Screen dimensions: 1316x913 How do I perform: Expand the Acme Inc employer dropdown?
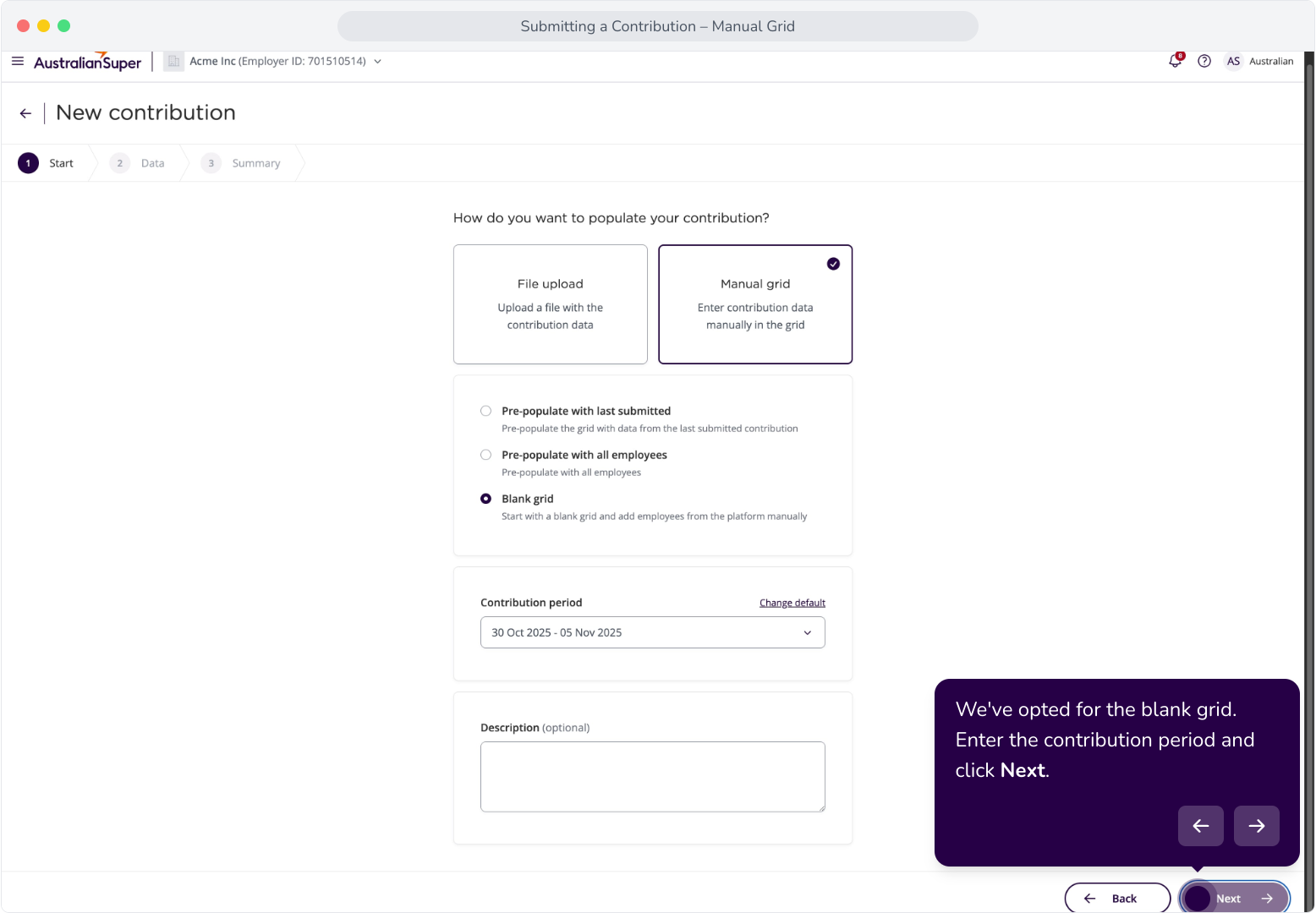coord(377,61)
